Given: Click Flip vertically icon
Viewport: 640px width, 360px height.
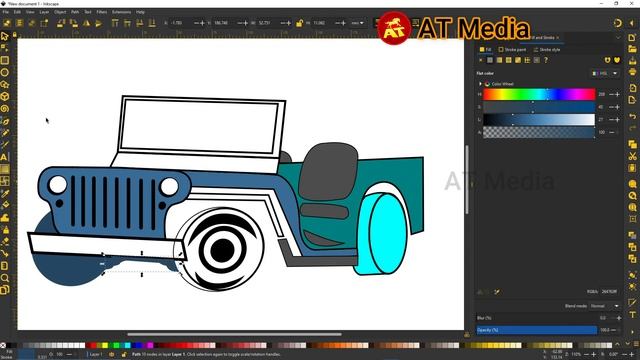Looking at the screenshot, I should tap(99, 23).
